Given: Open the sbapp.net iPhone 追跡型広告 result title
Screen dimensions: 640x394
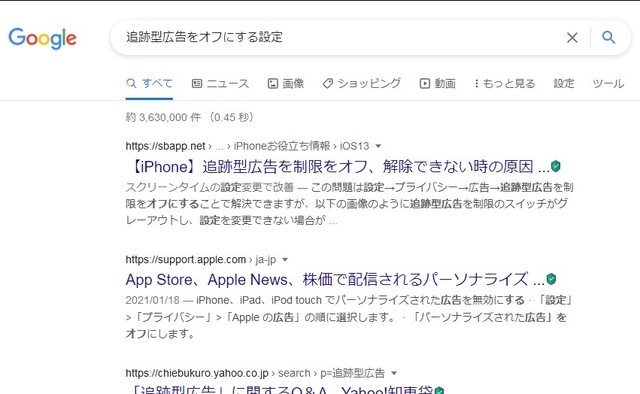Looking at the screenshot, I should coord(338,167).
